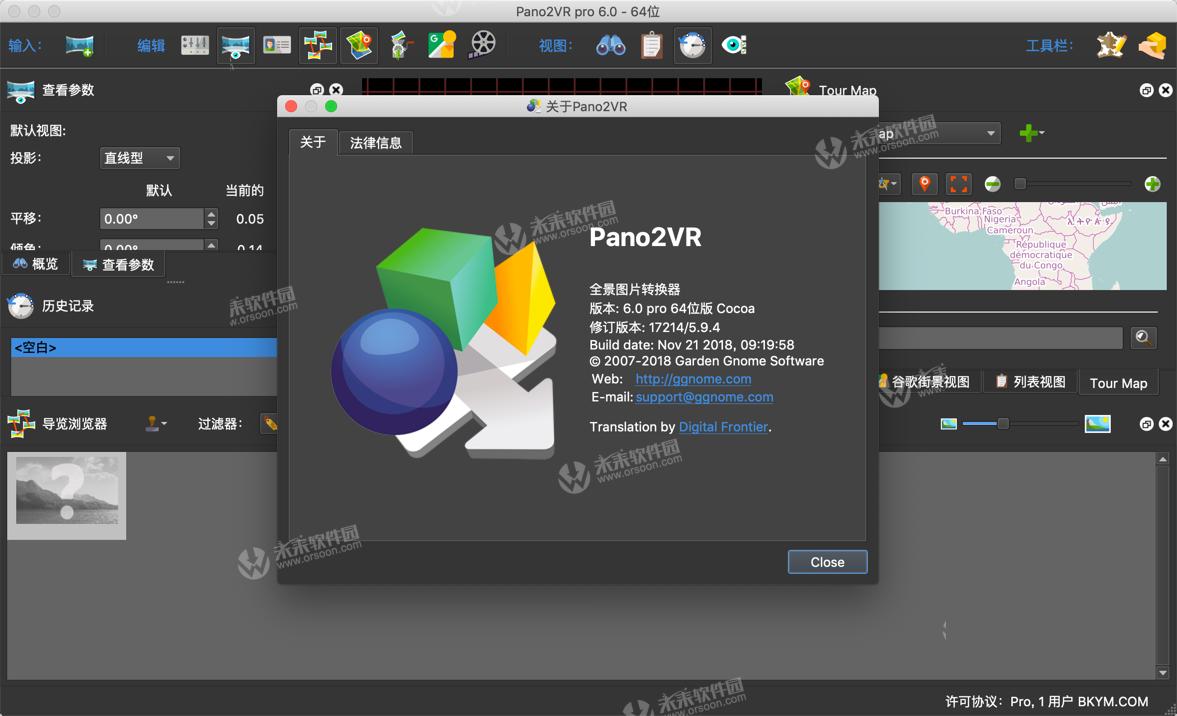Click the 0.05 current pan value

pos(249,219)
